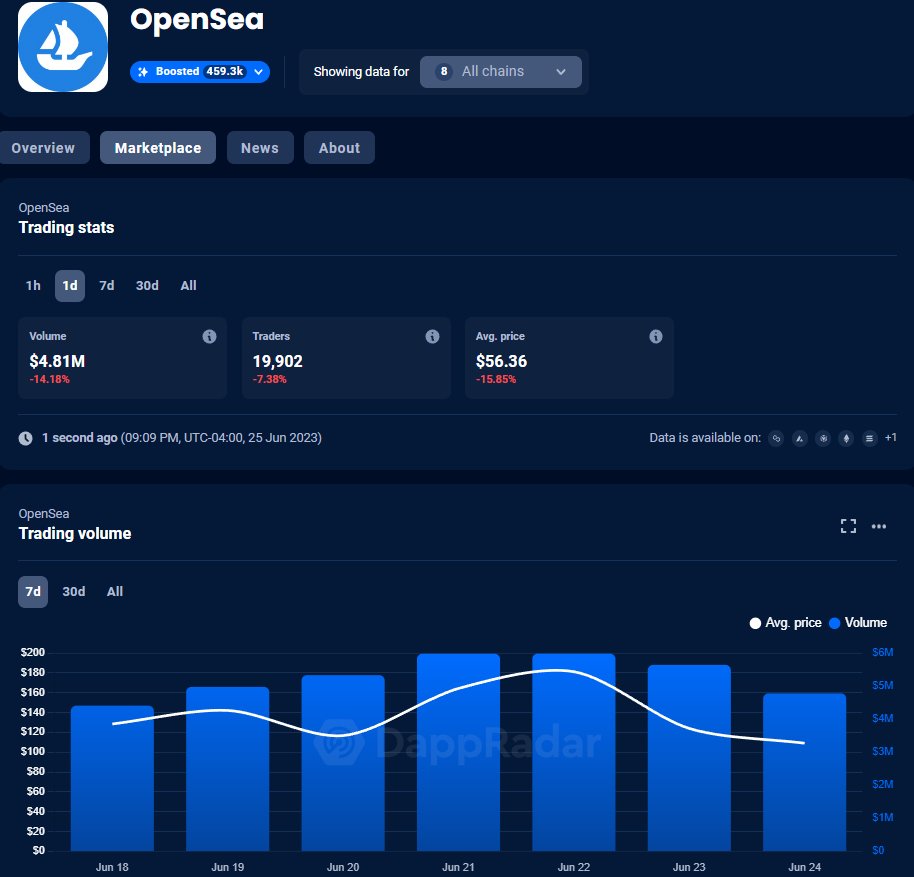
Task: Click the Trading stats heading
Action: point(66,227)
